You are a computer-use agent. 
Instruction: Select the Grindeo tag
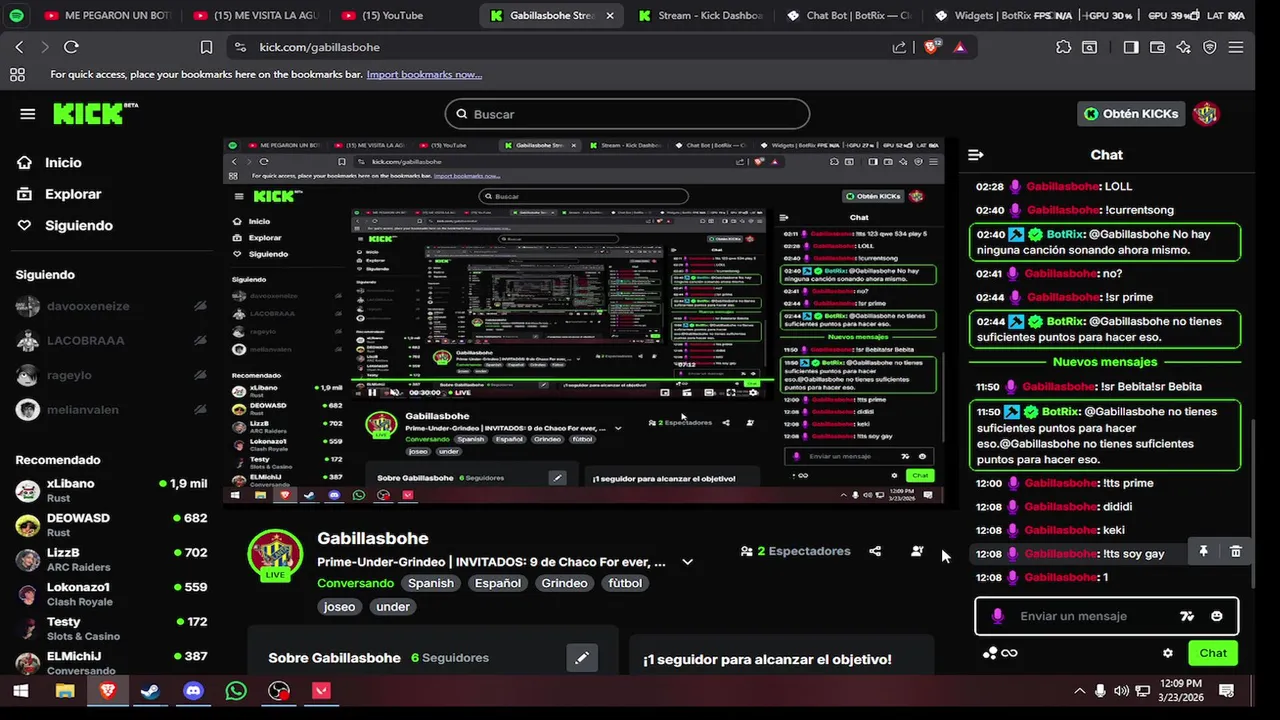tap(564, 583)
